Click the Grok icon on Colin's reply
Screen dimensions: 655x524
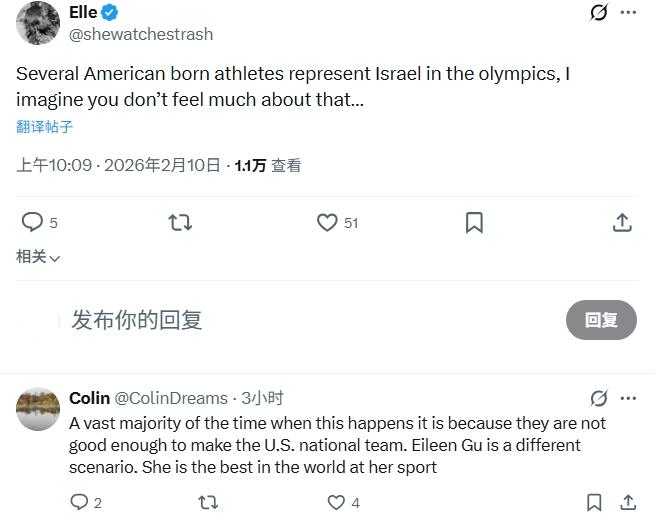pyautogui.click(x=599, y=398)
